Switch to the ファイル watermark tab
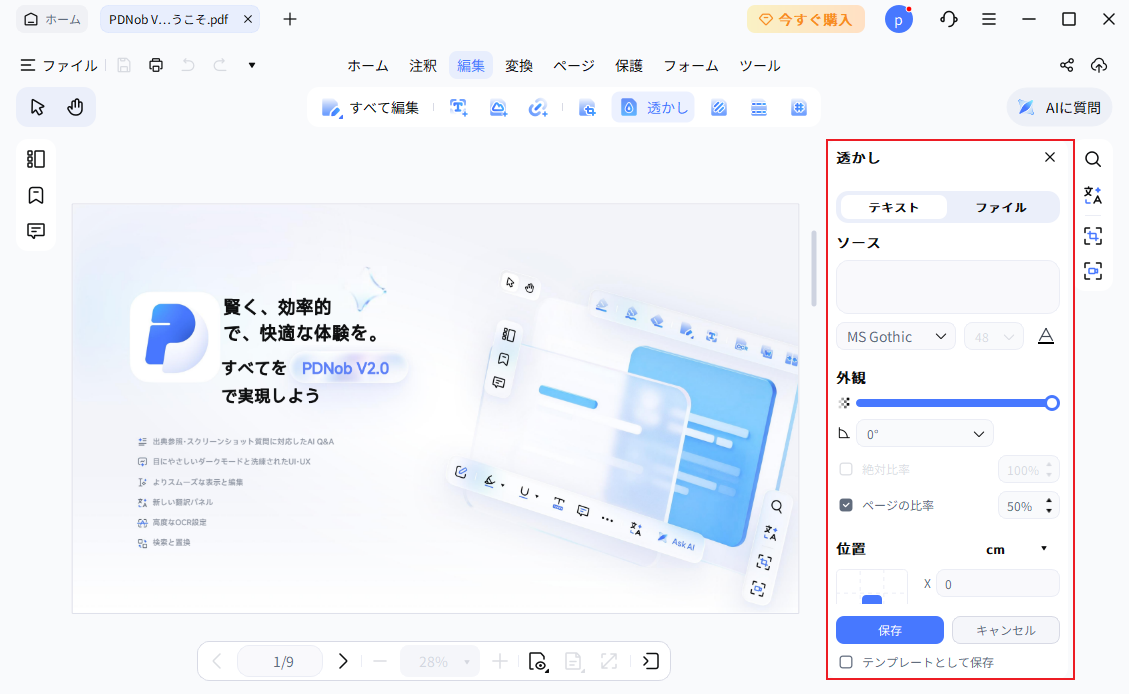This screenshot has height=694, width=1129. pos(1003,207)
